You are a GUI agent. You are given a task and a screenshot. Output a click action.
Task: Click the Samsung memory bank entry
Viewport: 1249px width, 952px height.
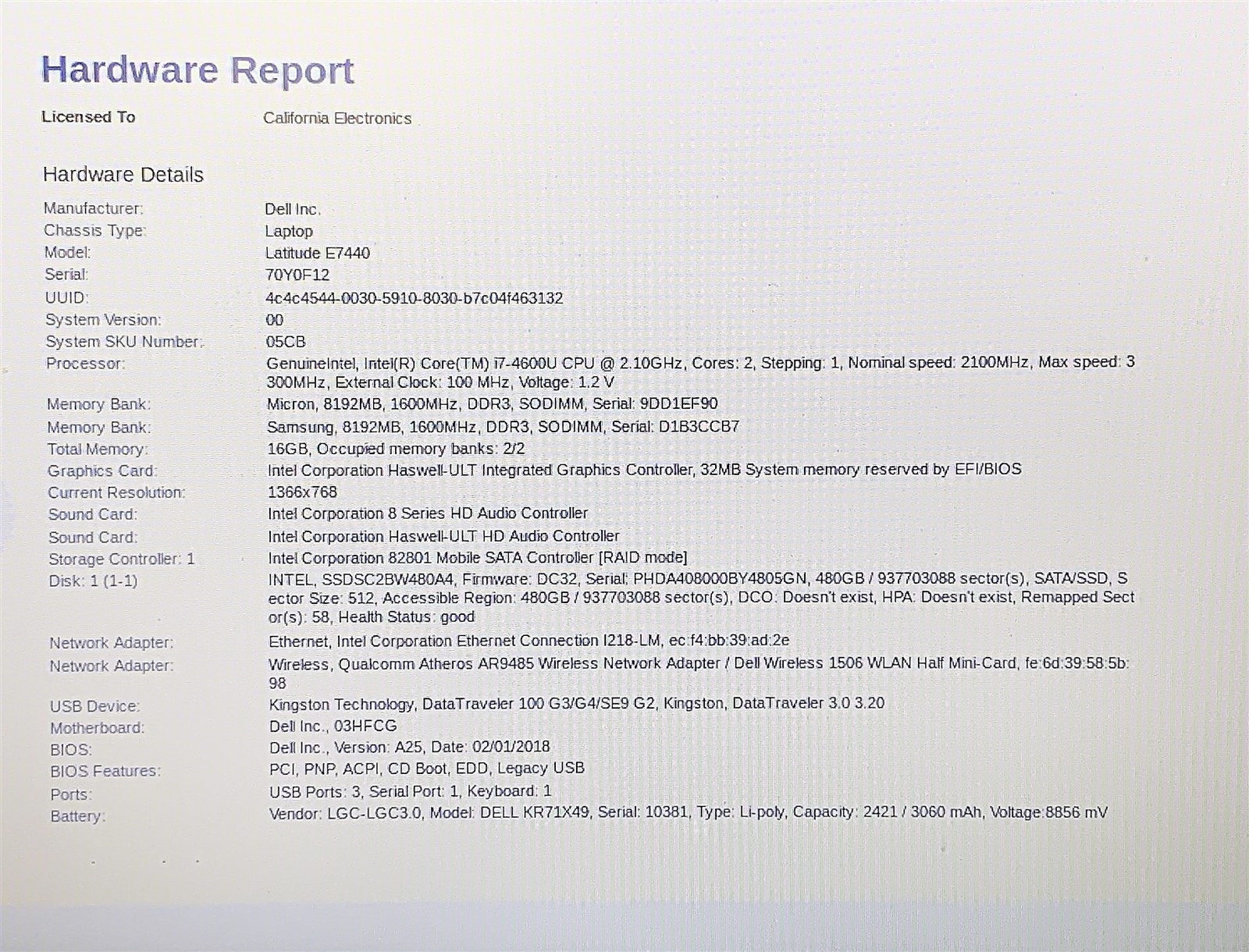point(503,427)
